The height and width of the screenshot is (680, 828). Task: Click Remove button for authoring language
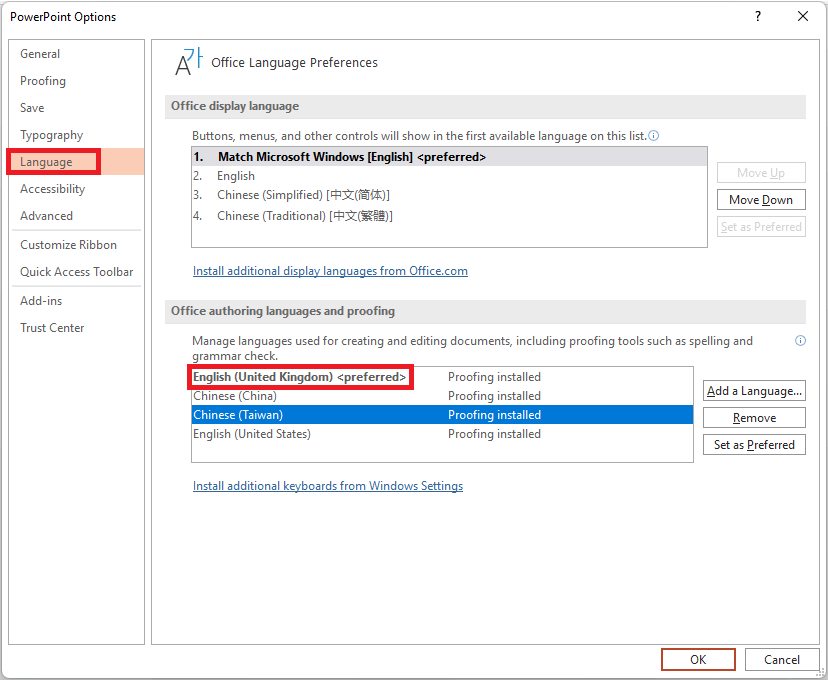click(x=754, y=418)
